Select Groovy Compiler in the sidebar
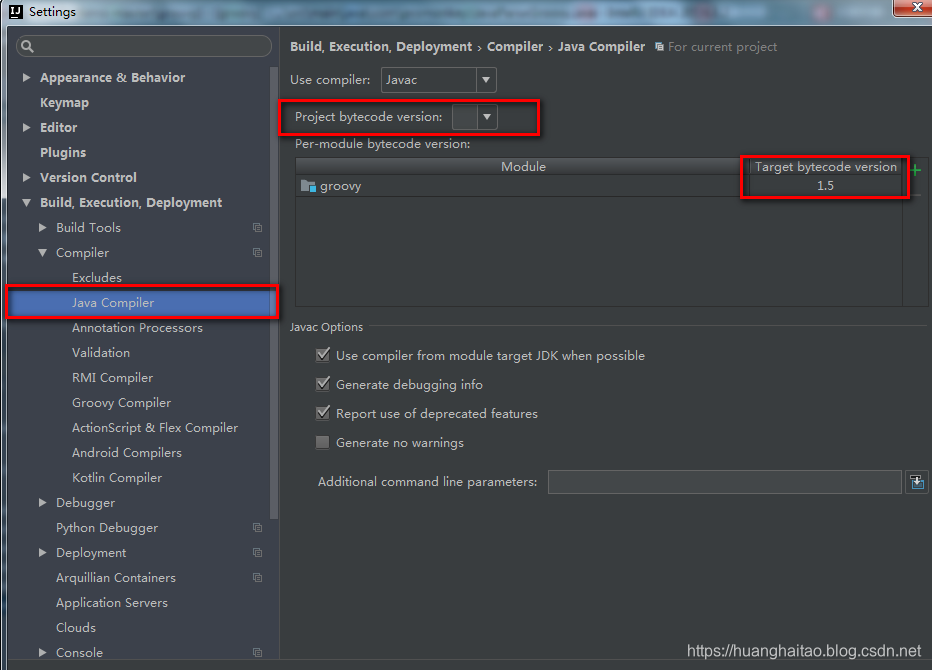 [121, 402]
